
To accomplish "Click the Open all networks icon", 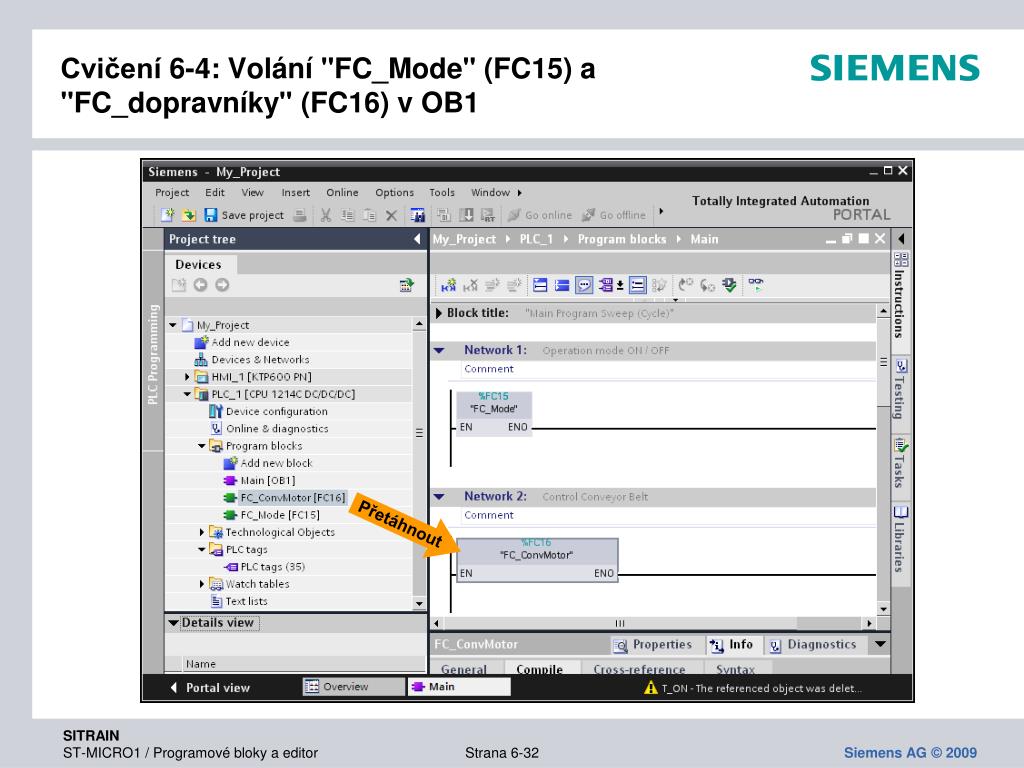I will (540, 285).
